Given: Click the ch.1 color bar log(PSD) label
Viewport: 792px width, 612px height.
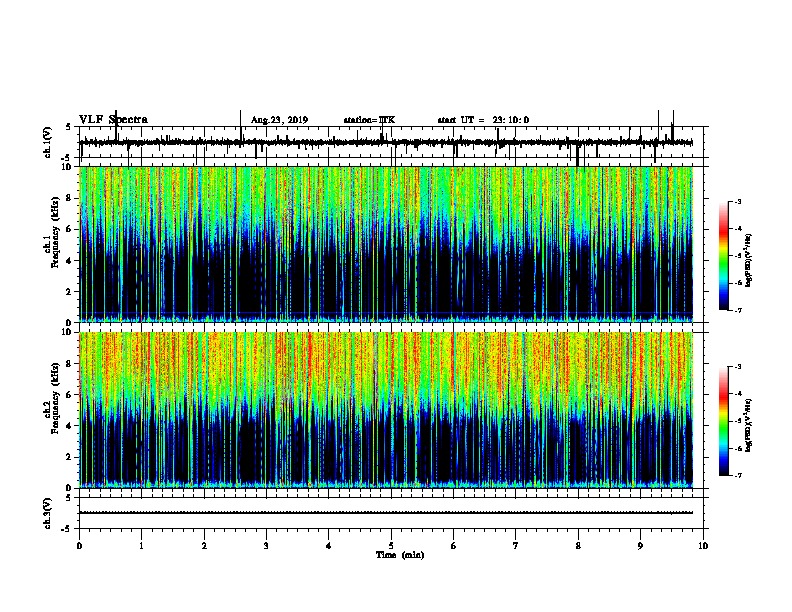Looking at the screenshot, I should click(749, 260).
